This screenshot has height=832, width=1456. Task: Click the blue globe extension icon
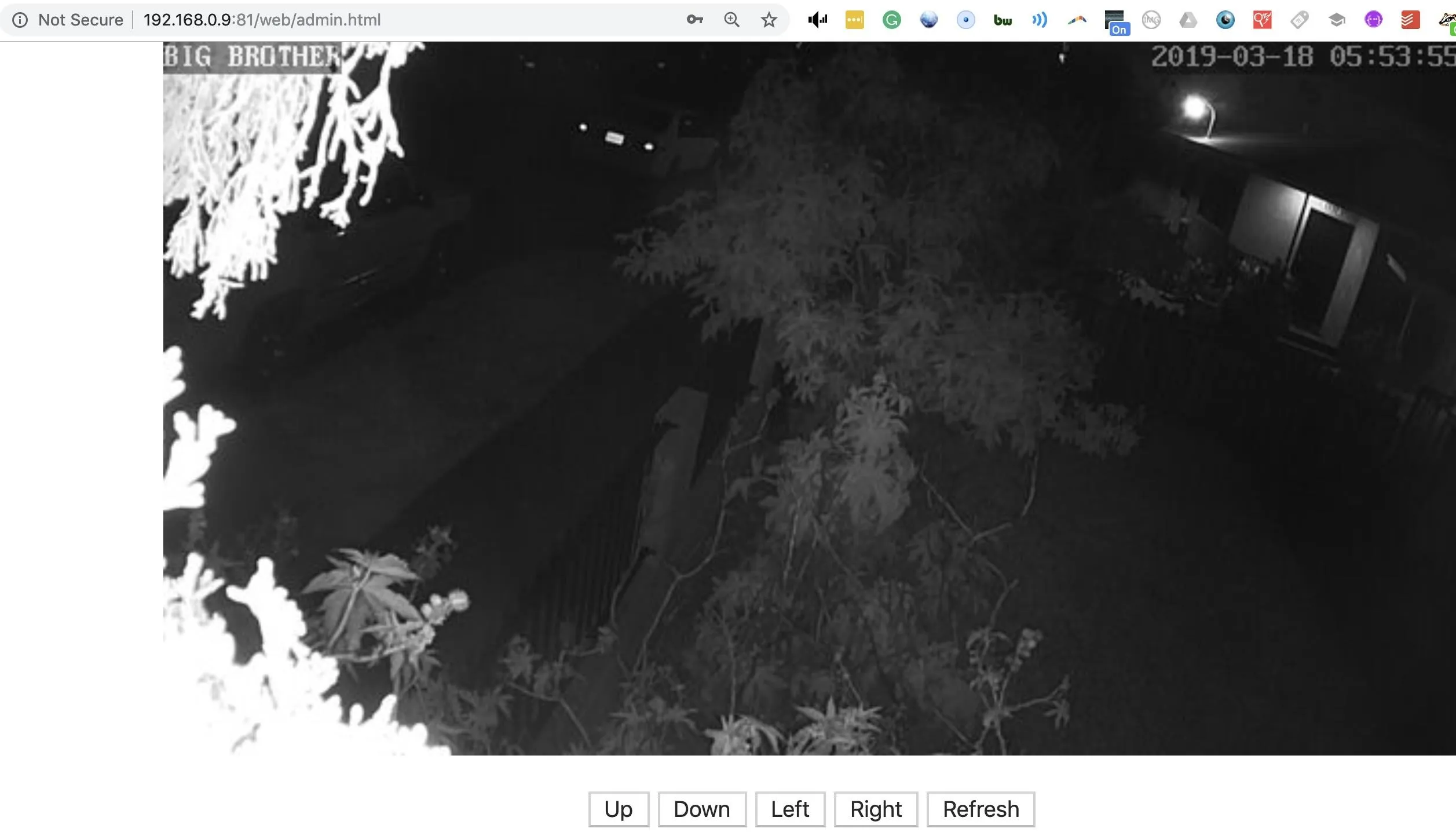[929, 20]
